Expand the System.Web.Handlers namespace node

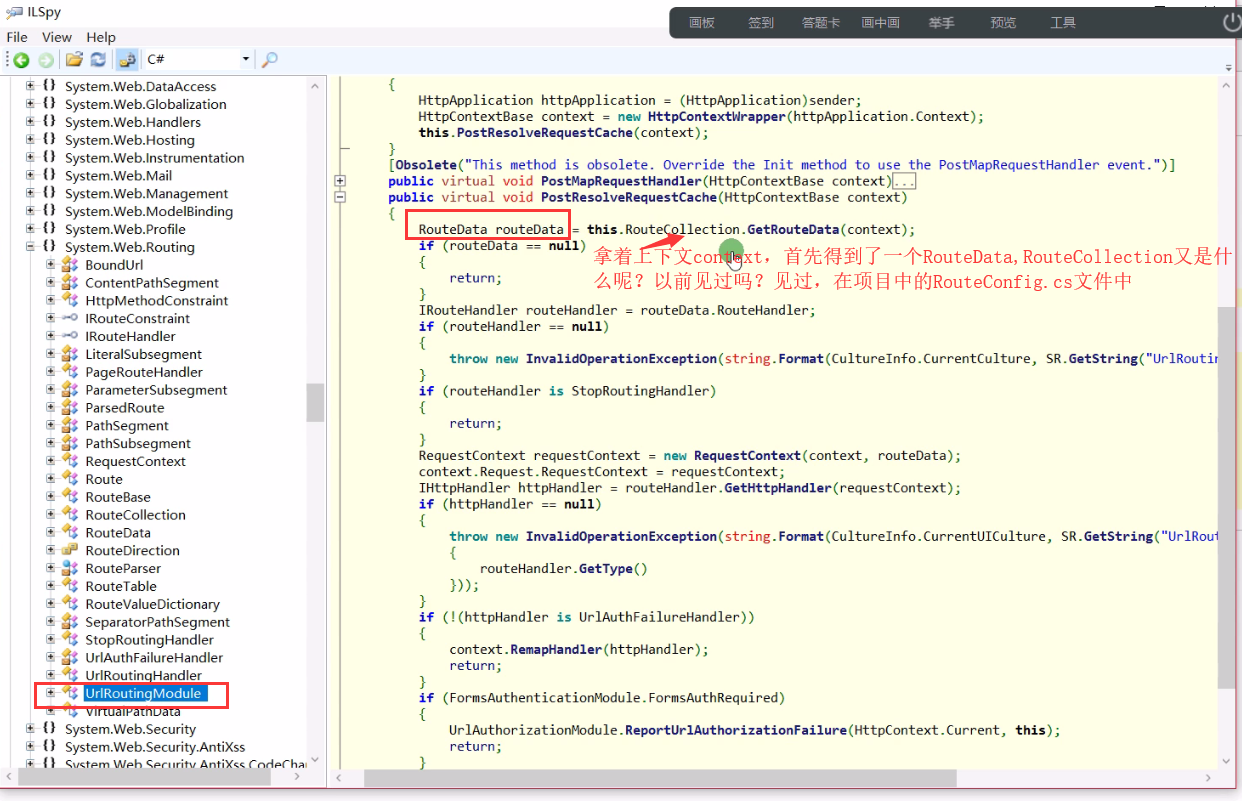point(30,122)
